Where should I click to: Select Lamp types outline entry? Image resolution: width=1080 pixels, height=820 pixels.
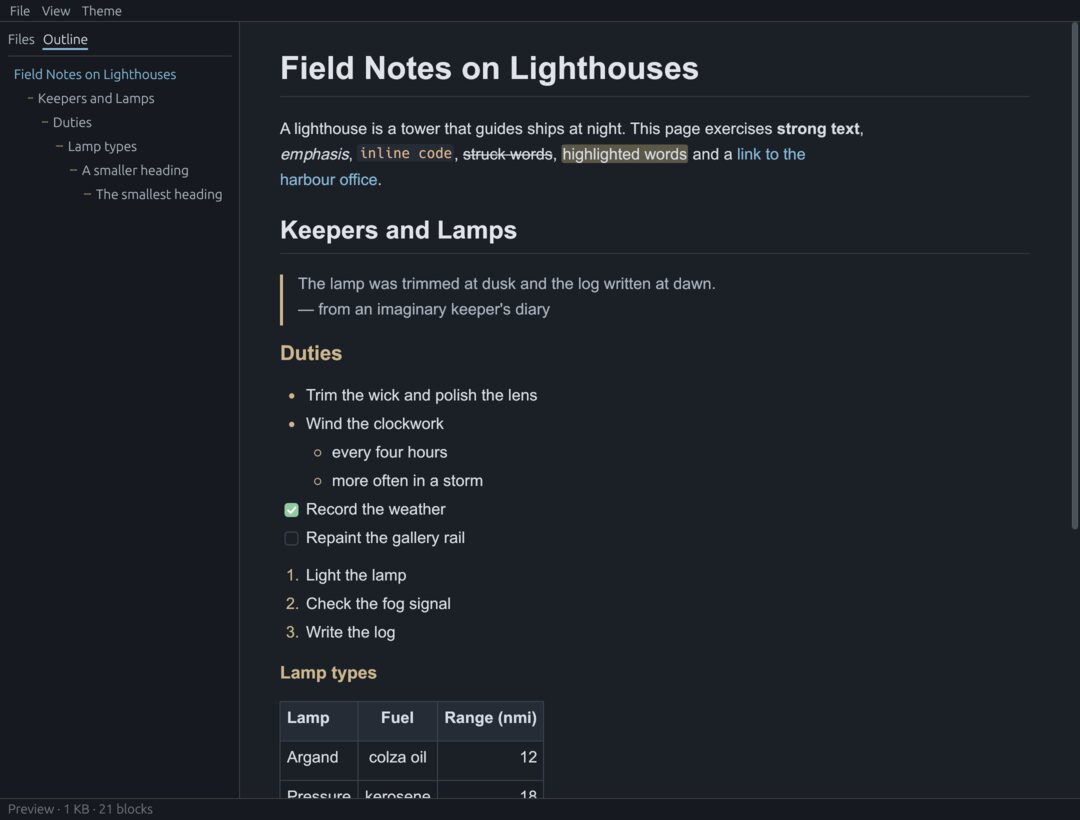[102, 147]
